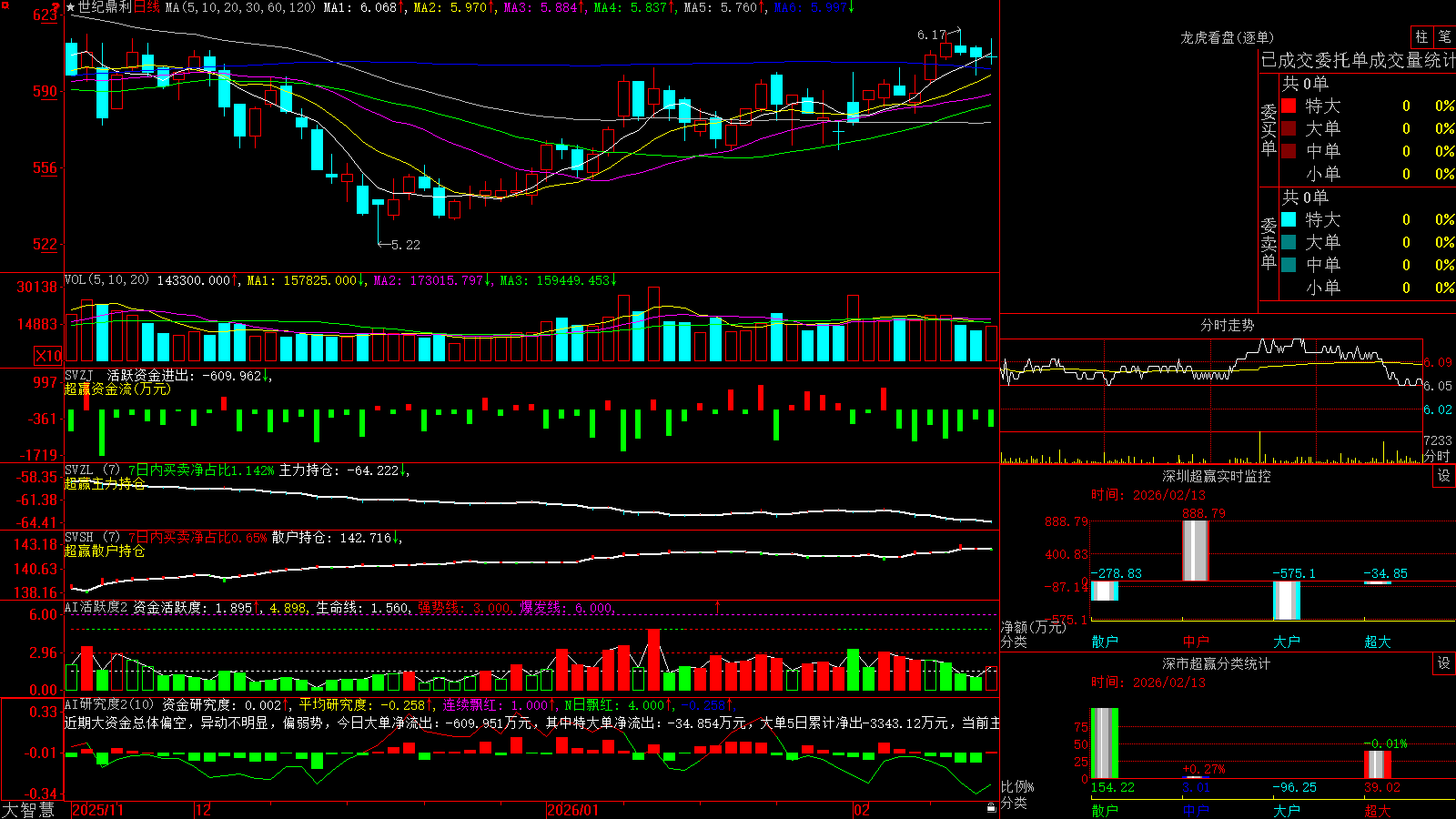This screenshot has height=819, width=1456.
Task: Click the X10 volume scale box
Action: (48, 356)
